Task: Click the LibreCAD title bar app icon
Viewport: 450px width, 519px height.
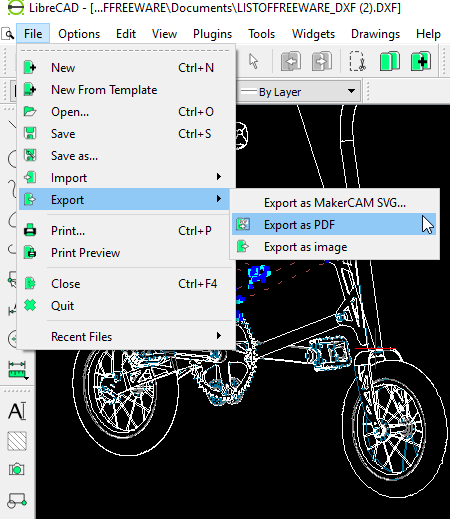Action: tap(15, 7)
